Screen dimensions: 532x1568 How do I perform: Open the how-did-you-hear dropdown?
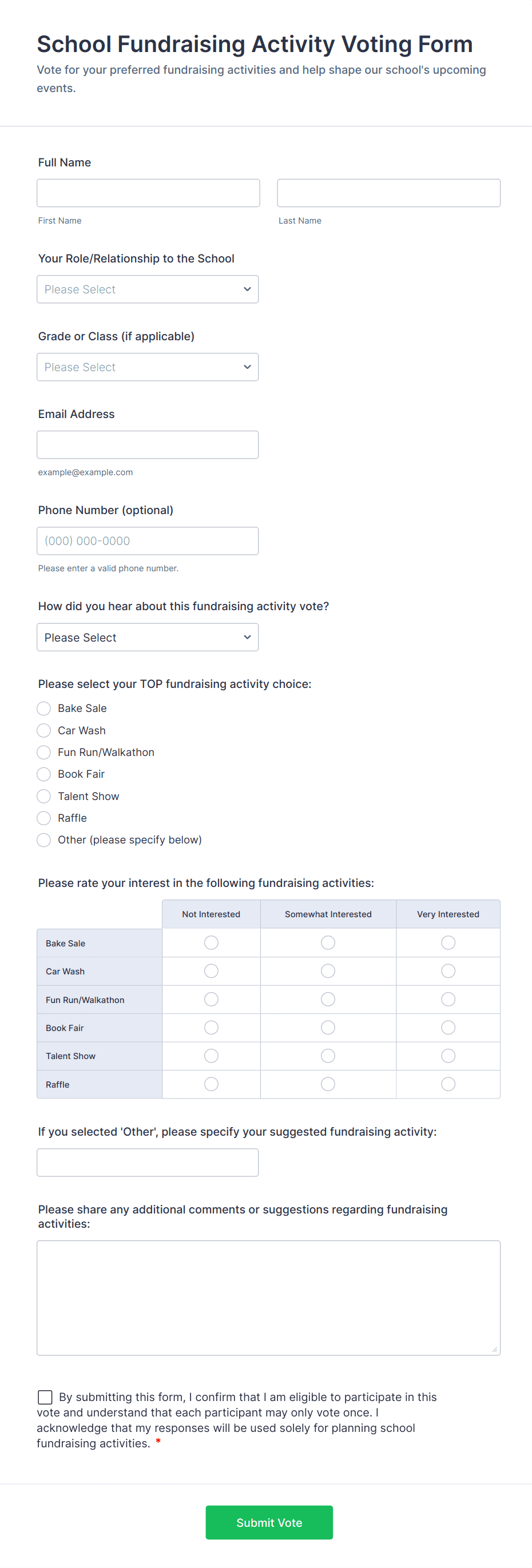(x=148, y=636)
